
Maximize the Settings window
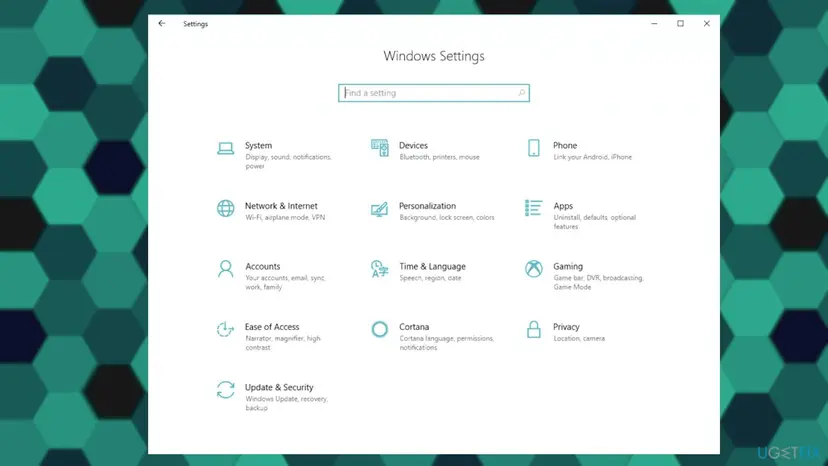pyautogui.click(x=681, y=24)
